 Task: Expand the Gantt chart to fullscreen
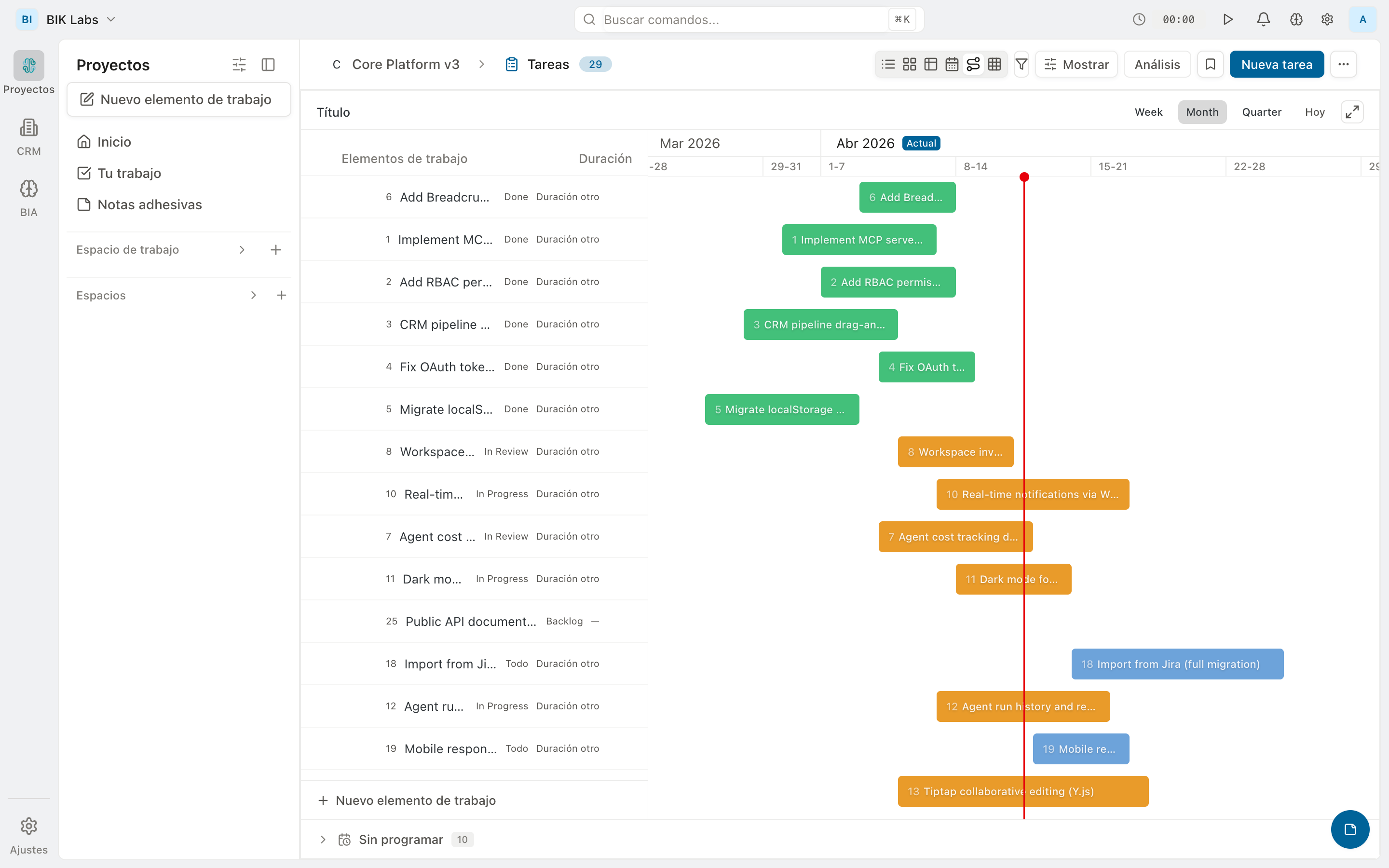click(1352, 112)
